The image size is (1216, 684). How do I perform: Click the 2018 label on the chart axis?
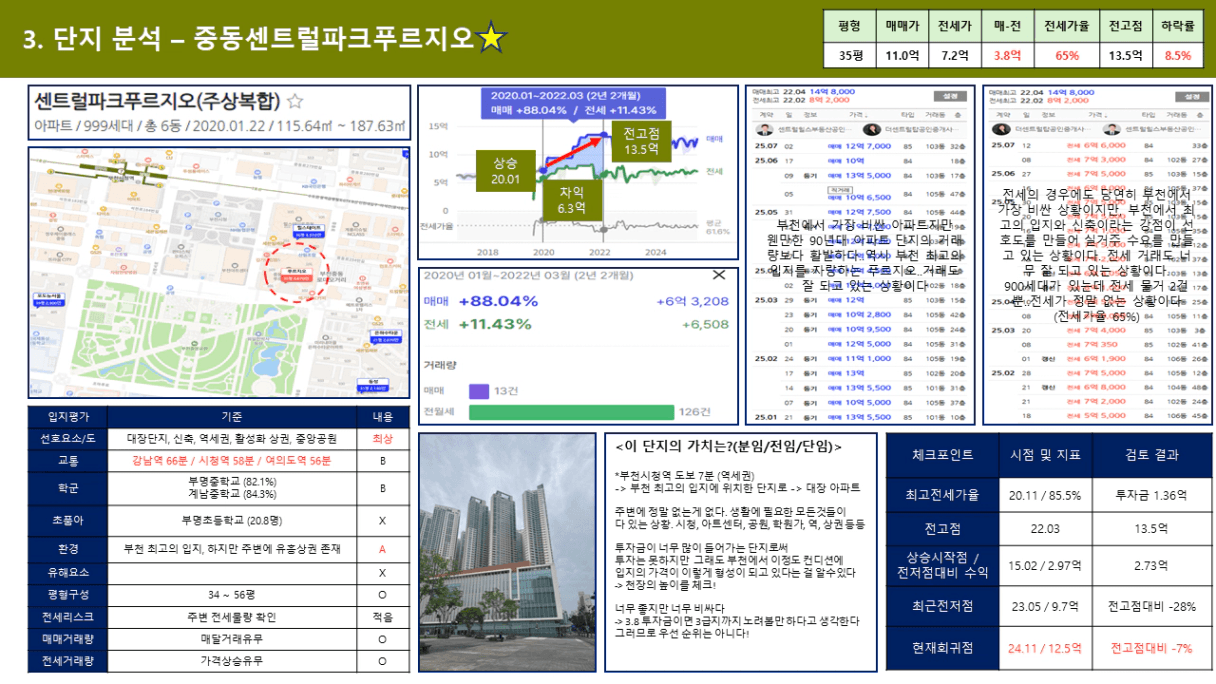488,253
